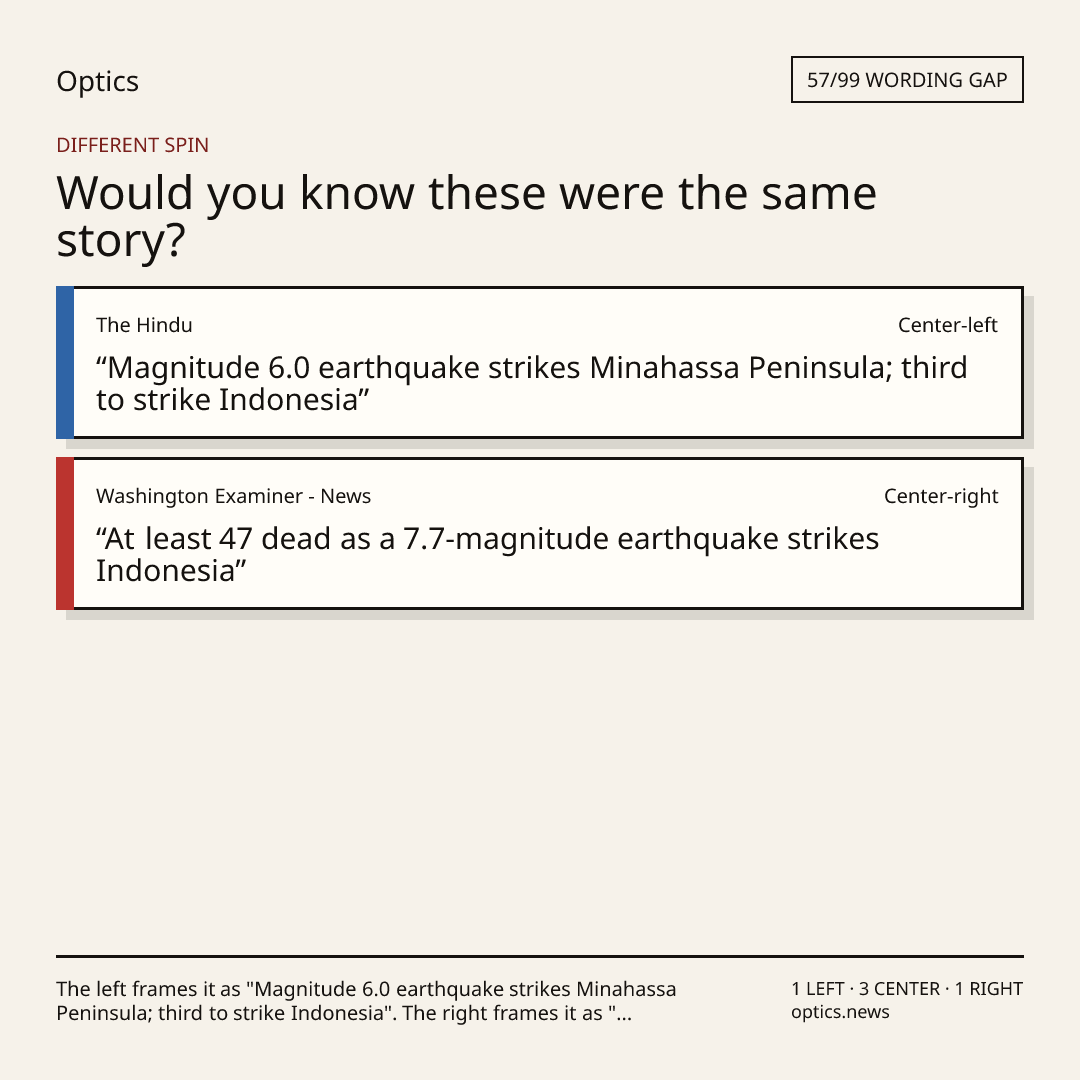Screen dimensions: 1080x1080
Task: Click the red bar on Examiner card
Action: pyautogui.click(x=65, y=533)
